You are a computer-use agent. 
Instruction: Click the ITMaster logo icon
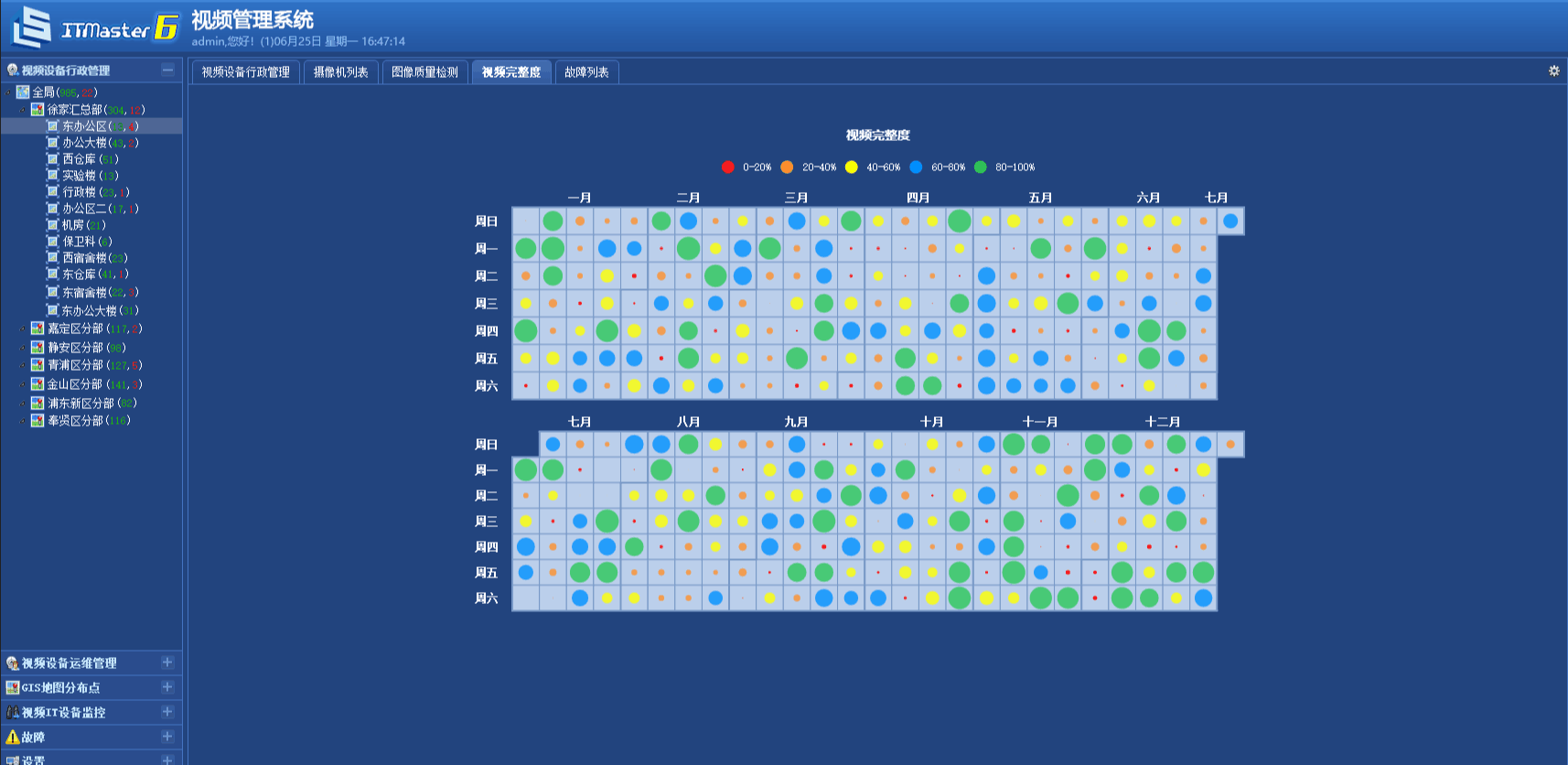31,26
